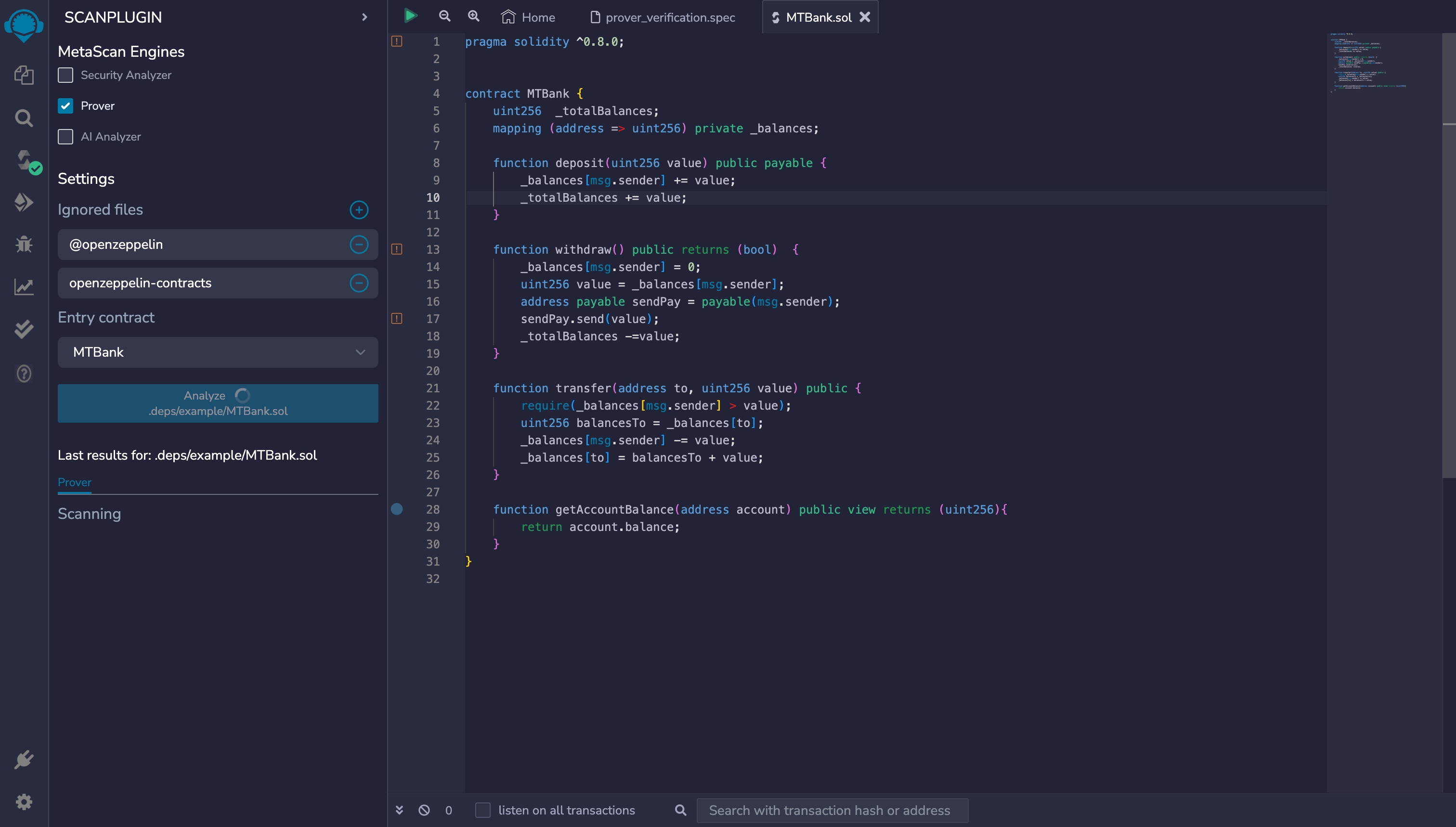Screen dimensions: 1456x827
Task: Open the analytics chart sidebar icon
Action: point(24,287)
